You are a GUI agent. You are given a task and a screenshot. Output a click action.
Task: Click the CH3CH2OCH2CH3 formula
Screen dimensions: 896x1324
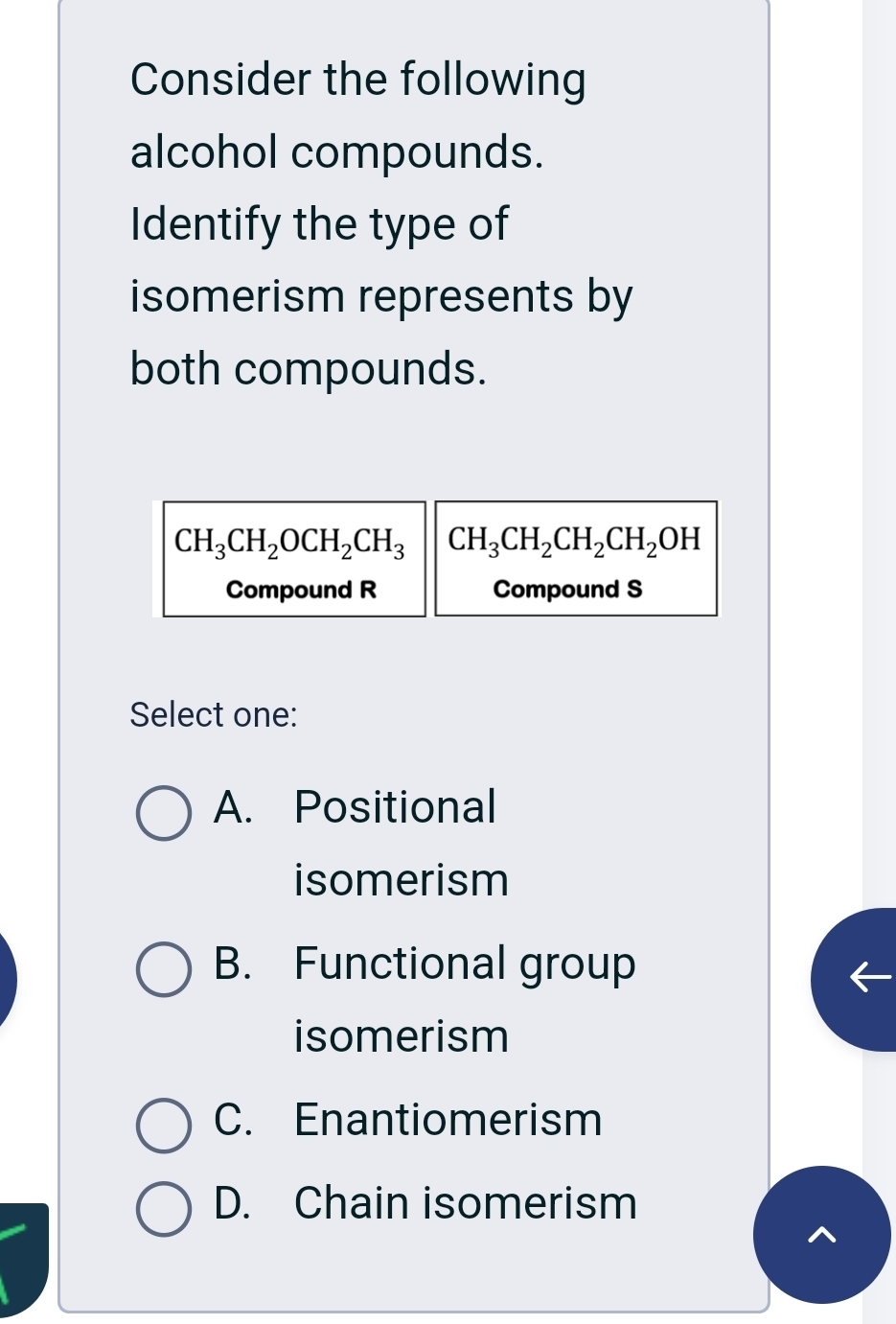289,543
